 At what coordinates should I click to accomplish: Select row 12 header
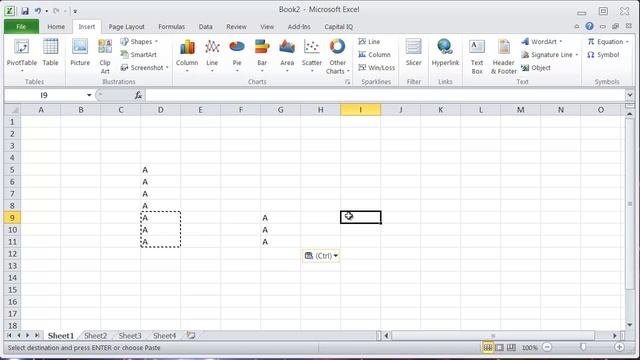pyautogui.click(x=13, y=254)
